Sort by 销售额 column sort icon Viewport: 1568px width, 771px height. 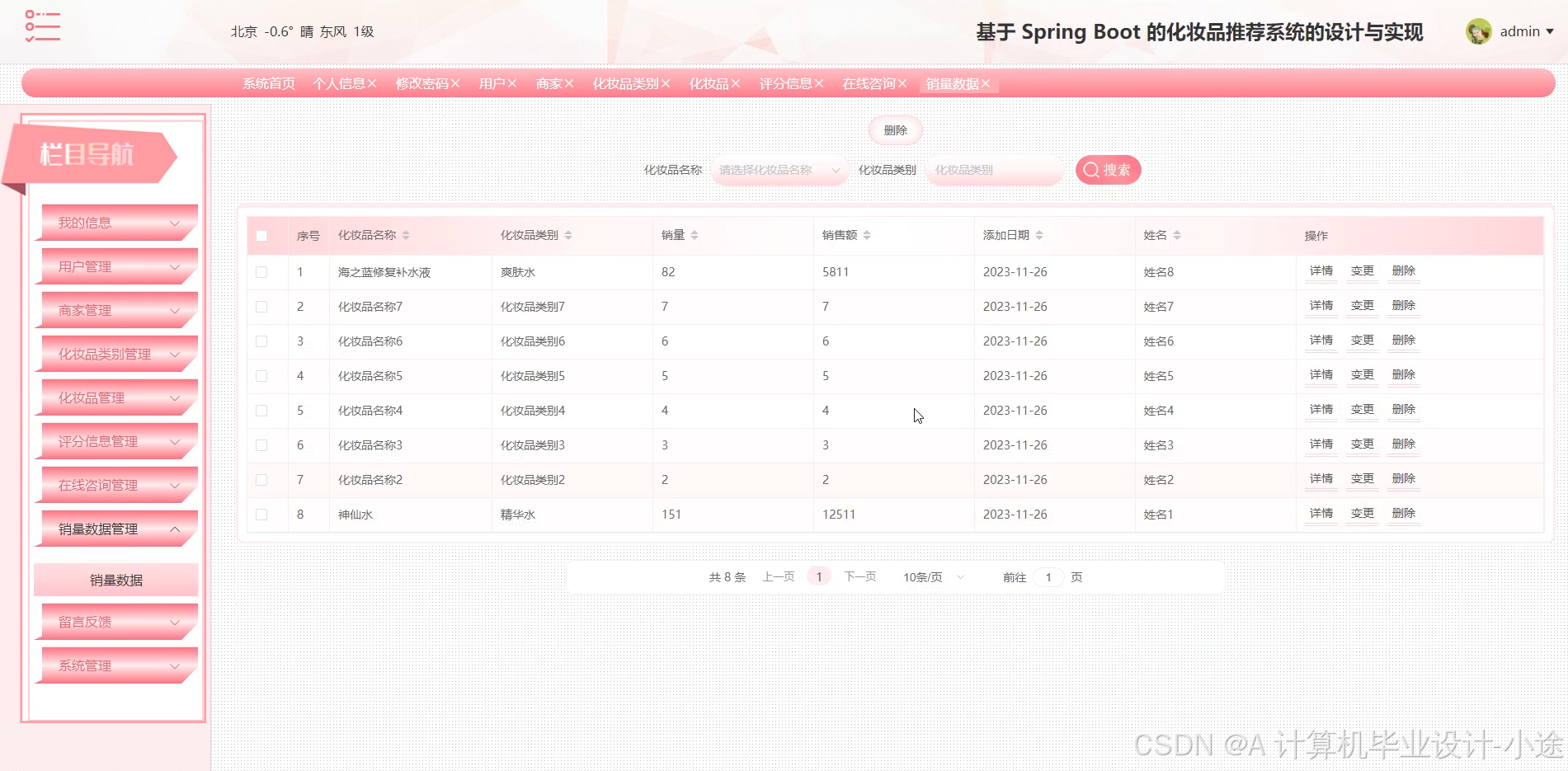point(867,235)
